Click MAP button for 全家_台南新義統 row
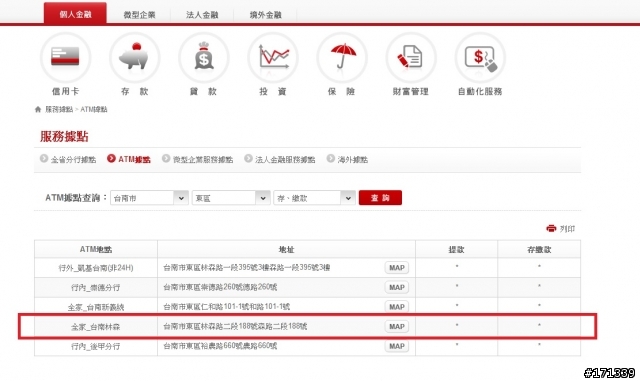 point(397,307)
